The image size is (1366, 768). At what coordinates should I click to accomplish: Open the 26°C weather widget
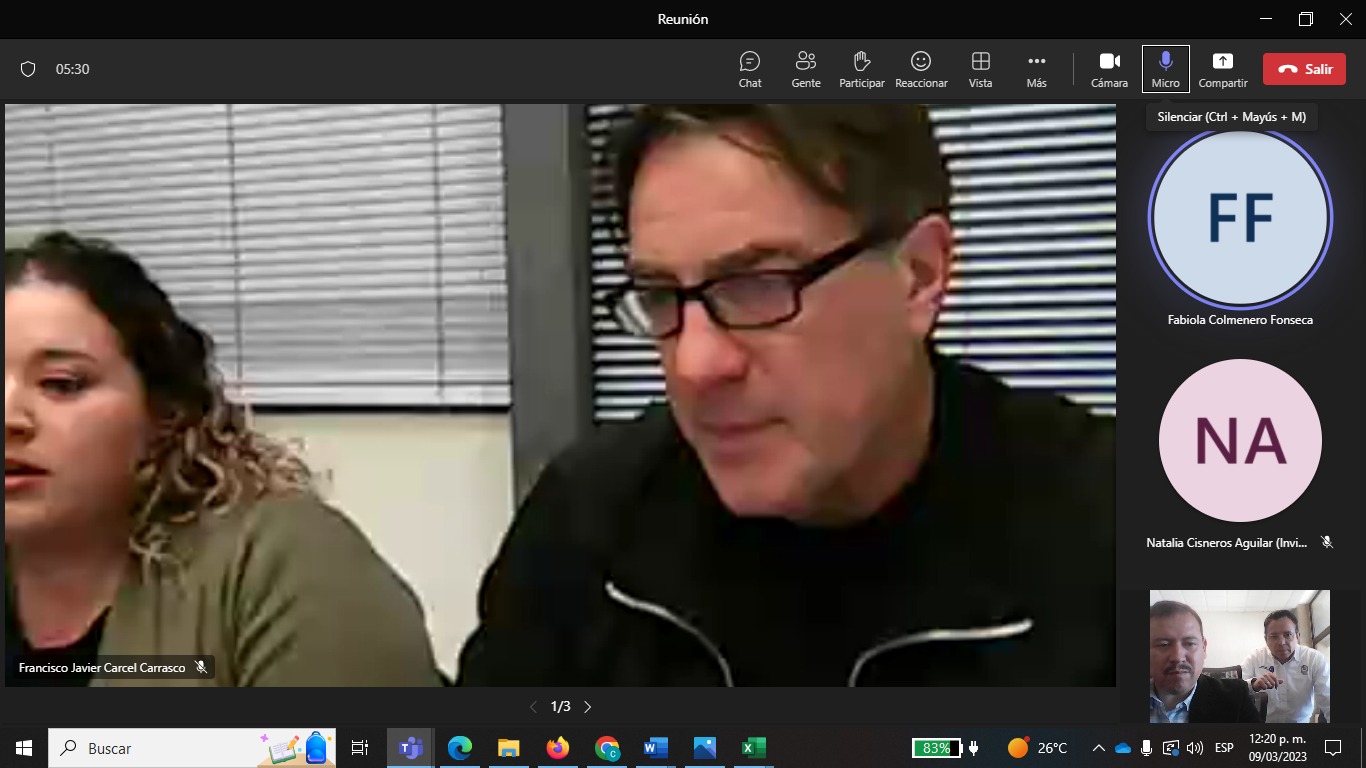click(1038, 748)
